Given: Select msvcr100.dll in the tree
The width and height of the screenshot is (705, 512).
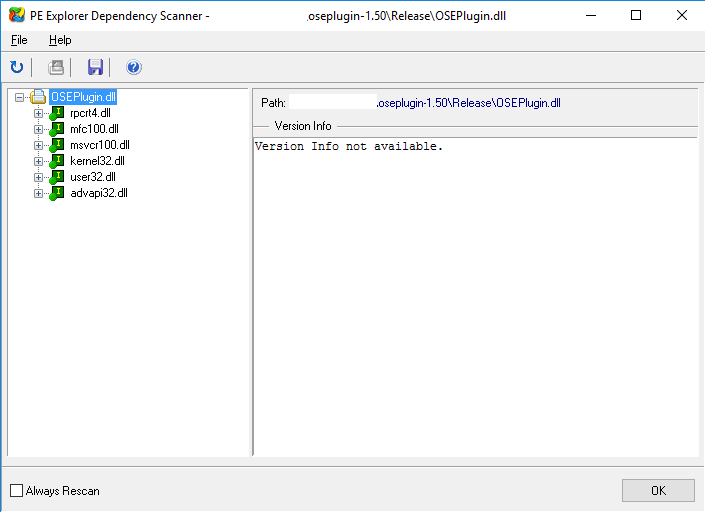Looking at the screenshot, I should (x=100, y=145).
